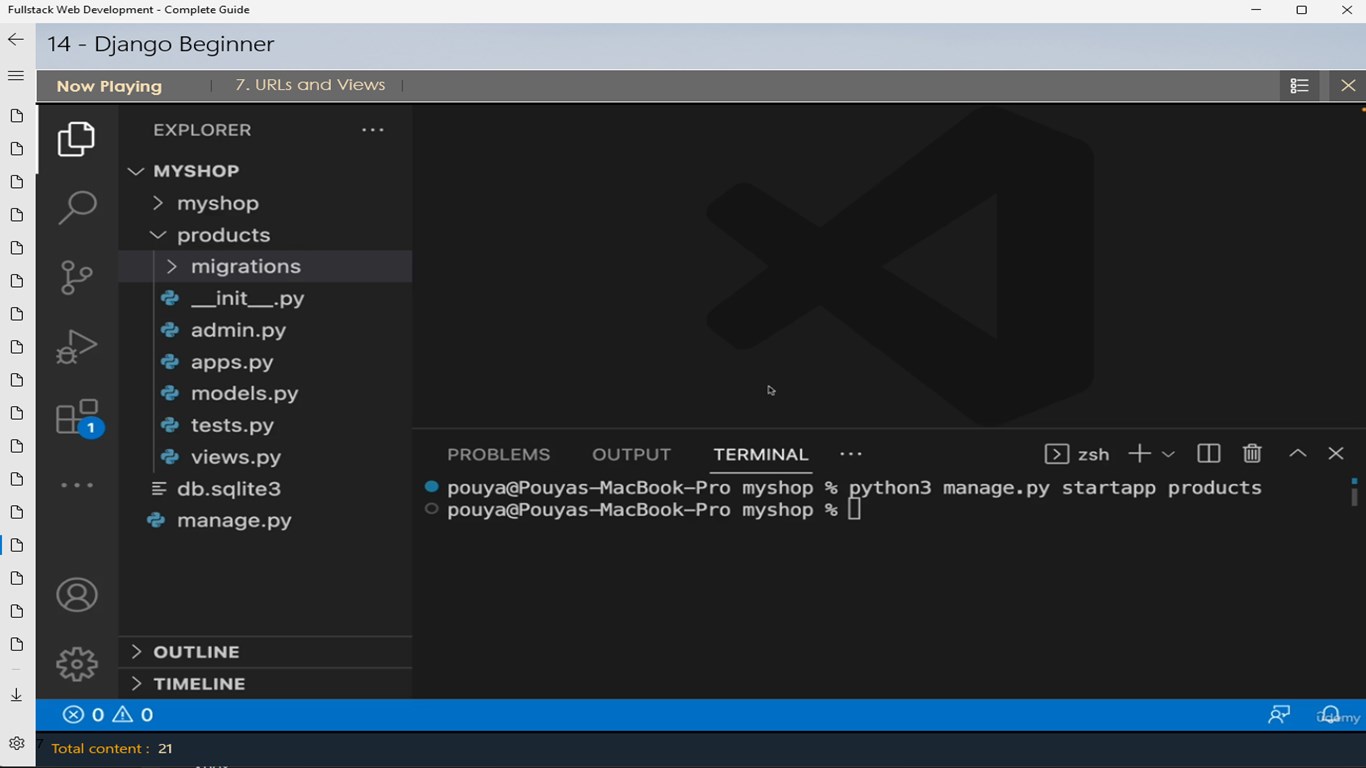Open admin.py file
The width and height of the screenshot is (1366, 768).
coord(238,330)
